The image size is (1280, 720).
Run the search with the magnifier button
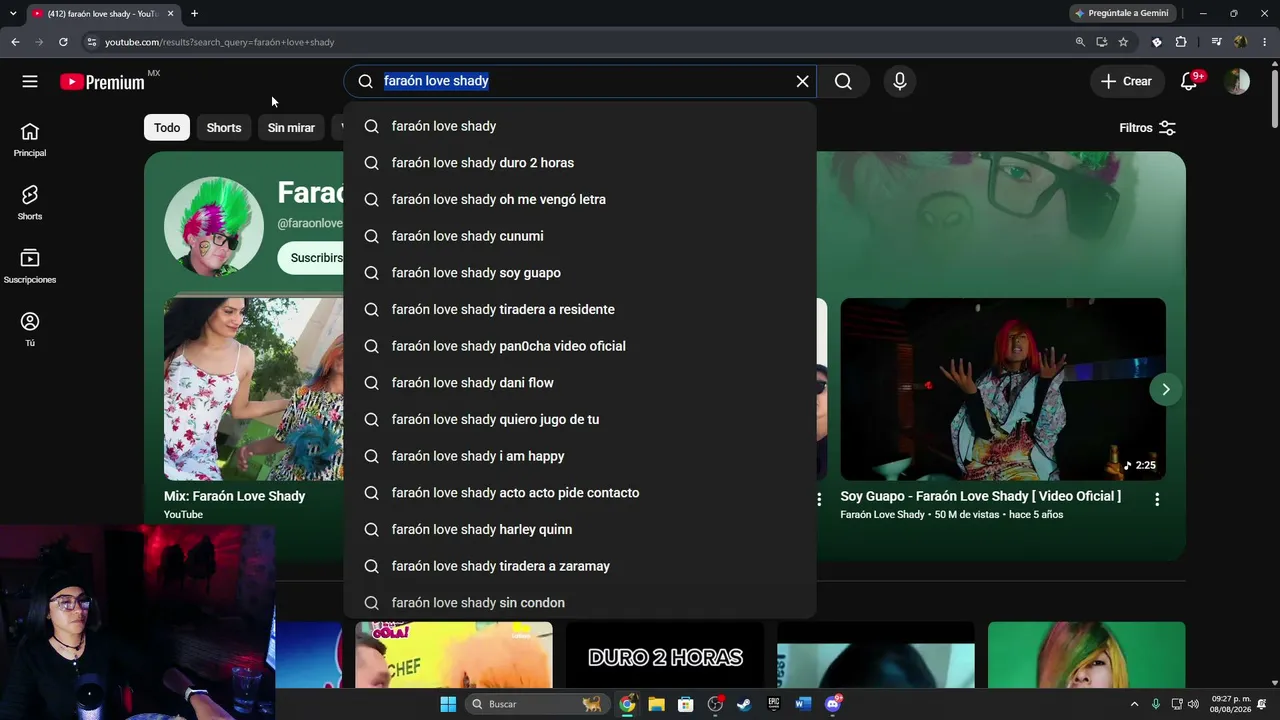pyautogui.click(x=843, y=81)
